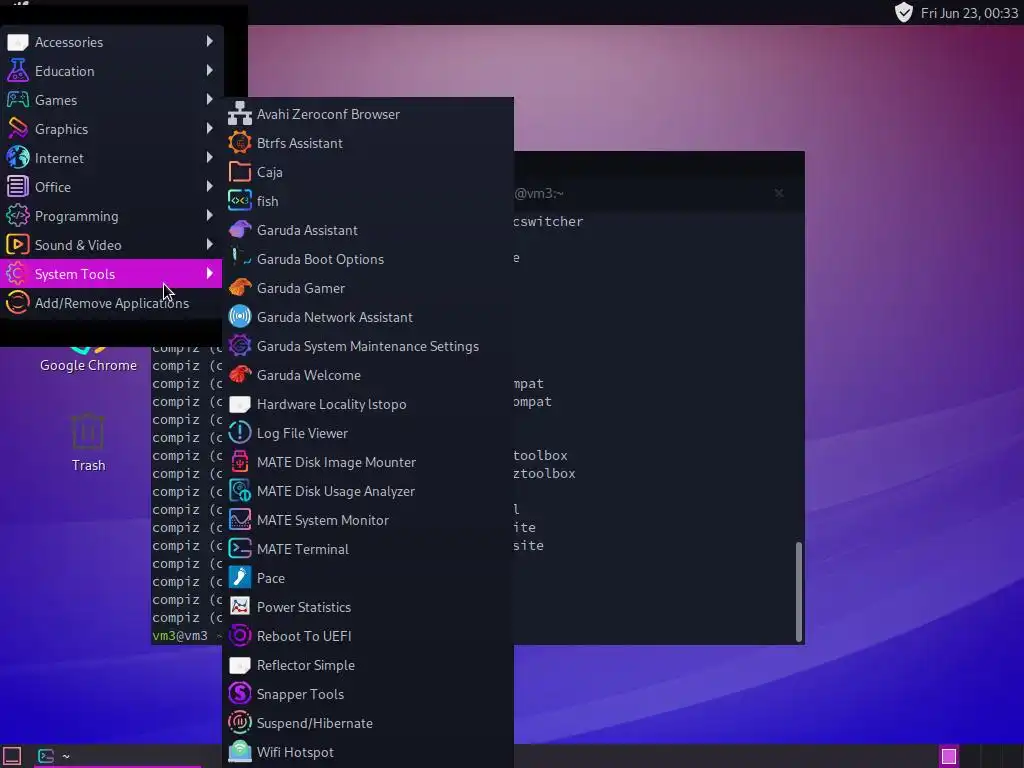1024x768 pixels.
Task: Expand Graphics submenu arrow
Action: (209, 128)
